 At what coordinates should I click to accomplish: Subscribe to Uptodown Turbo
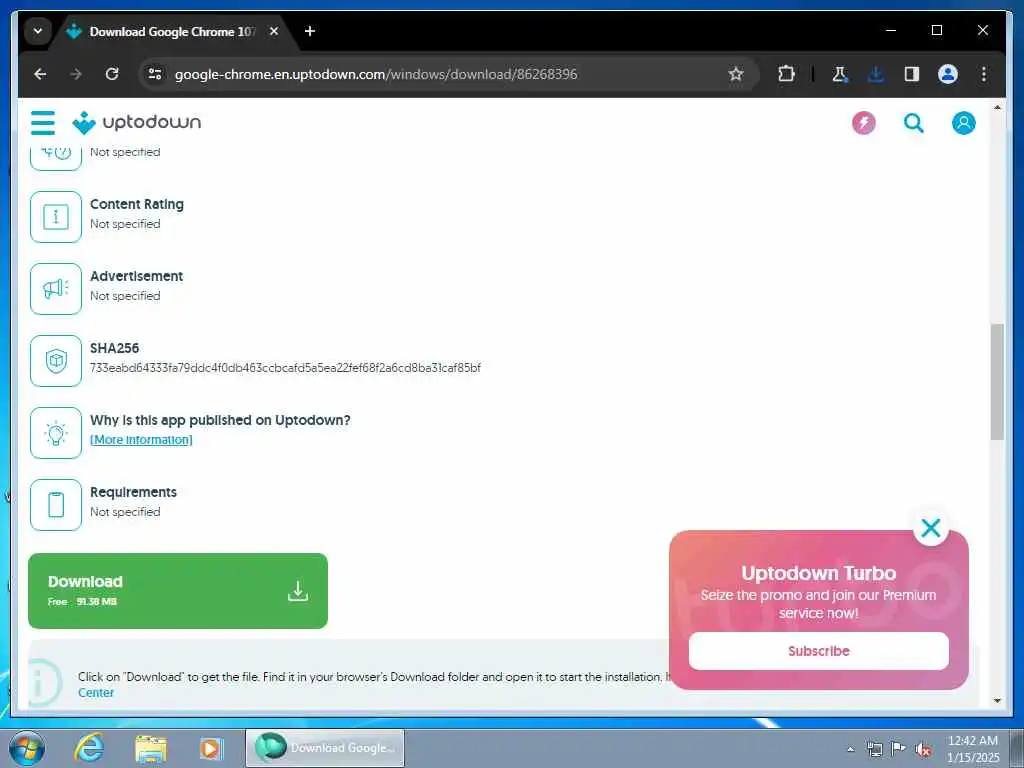(818, 651)
